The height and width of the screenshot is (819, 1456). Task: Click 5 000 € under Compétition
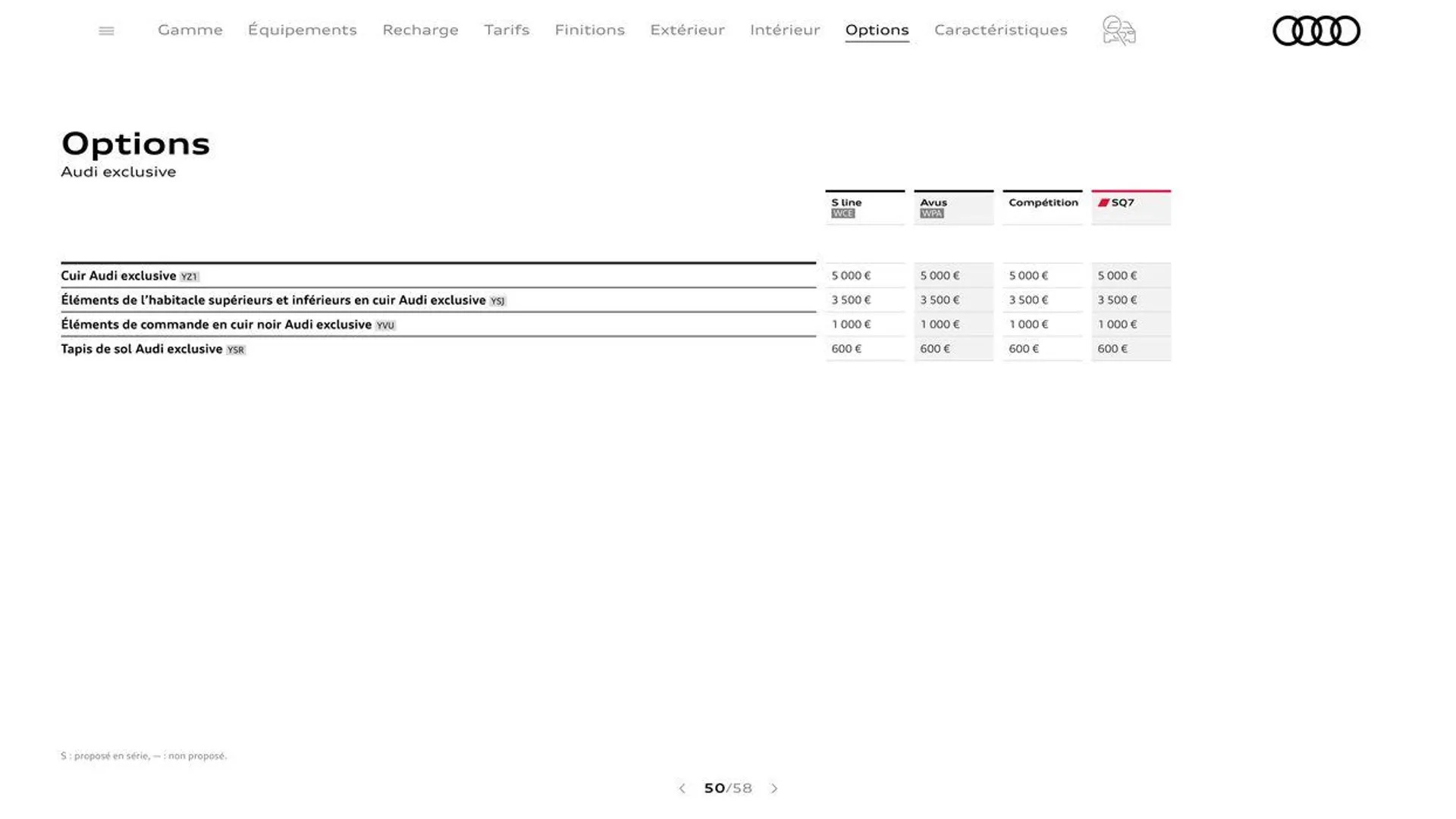(x=1028, y=275)
